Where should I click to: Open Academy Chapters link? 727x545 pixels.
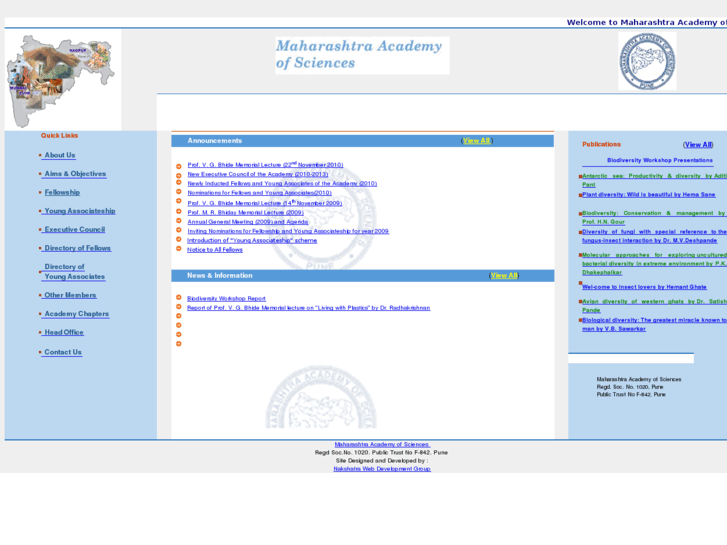click(x=77, y=314)
